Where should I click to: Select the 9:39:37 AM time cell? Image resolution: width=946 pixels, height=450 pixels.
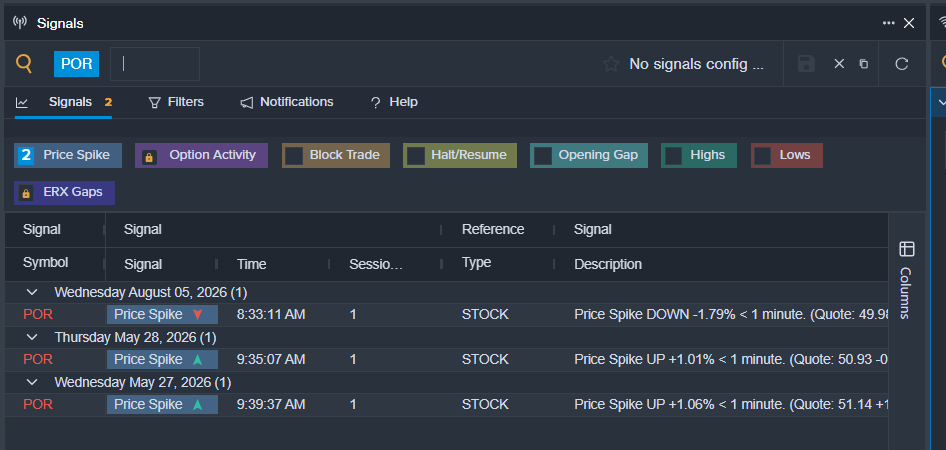(x=271, y=404)
